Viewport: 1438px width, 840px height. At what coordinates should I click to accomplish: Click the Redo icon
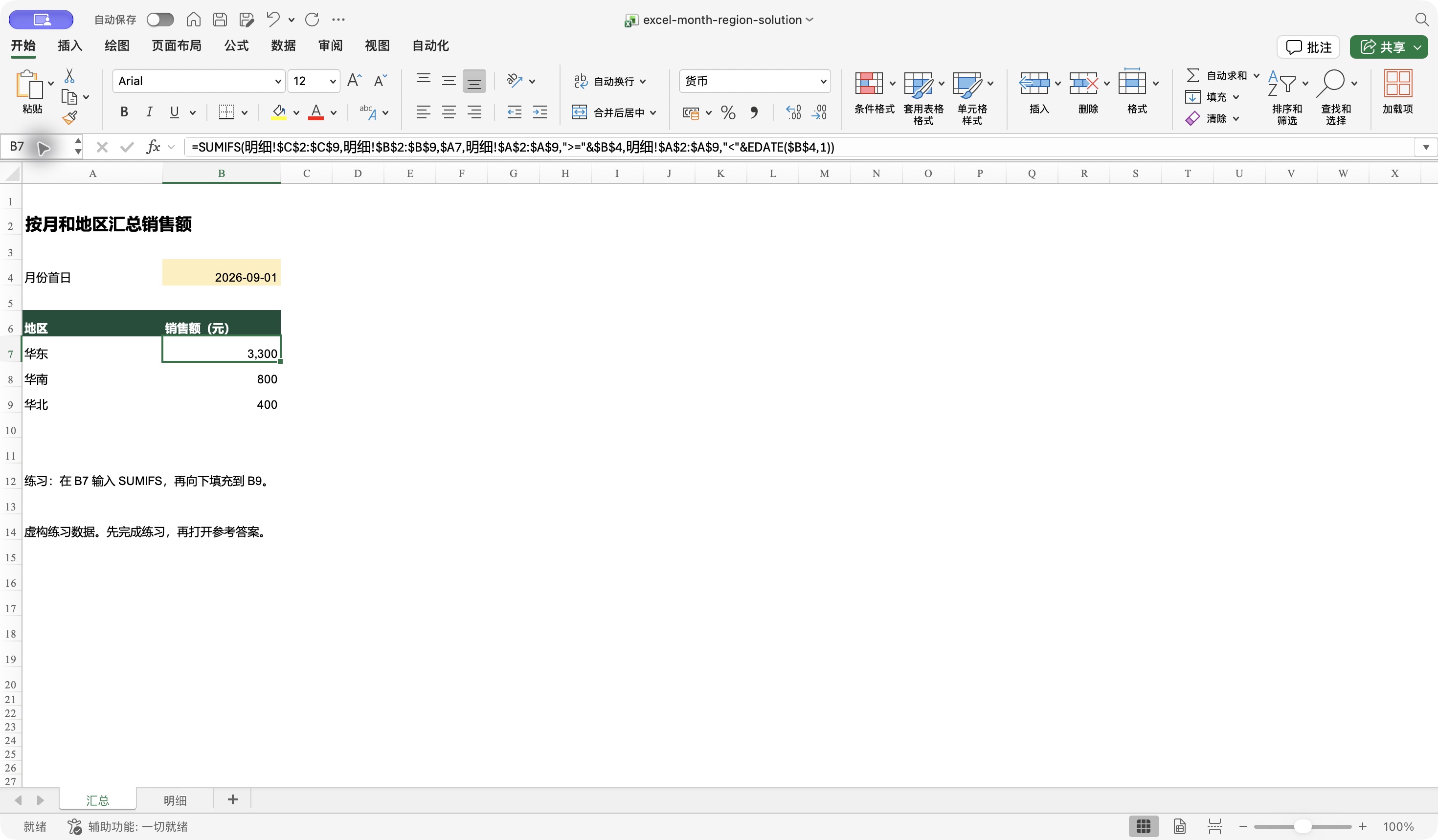(312, 20)
